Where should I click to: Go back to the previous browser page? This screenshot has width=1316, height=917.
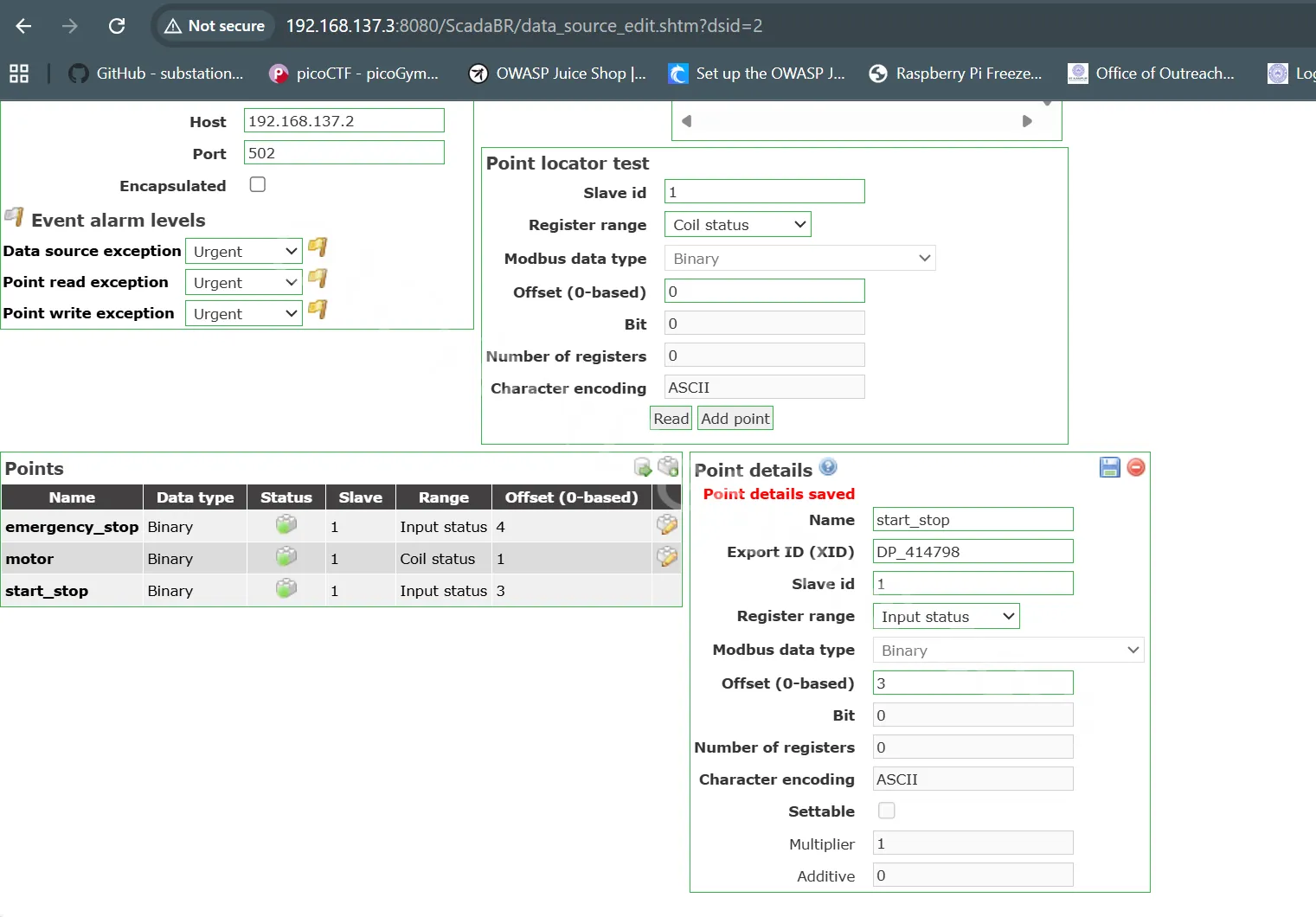[23, 26]
